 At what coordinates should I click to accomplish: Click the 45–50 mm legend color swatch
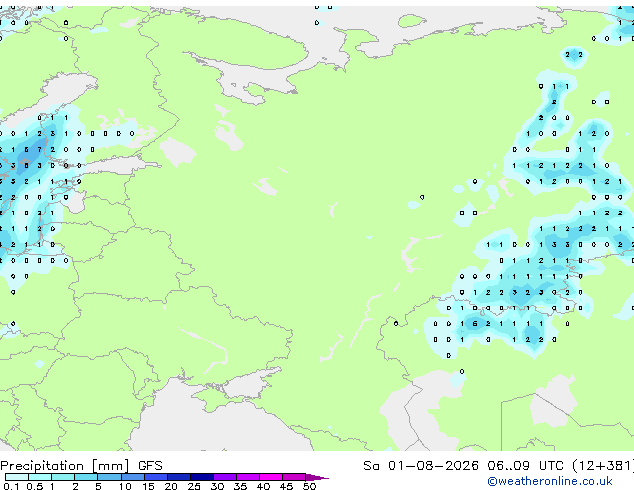294,477
